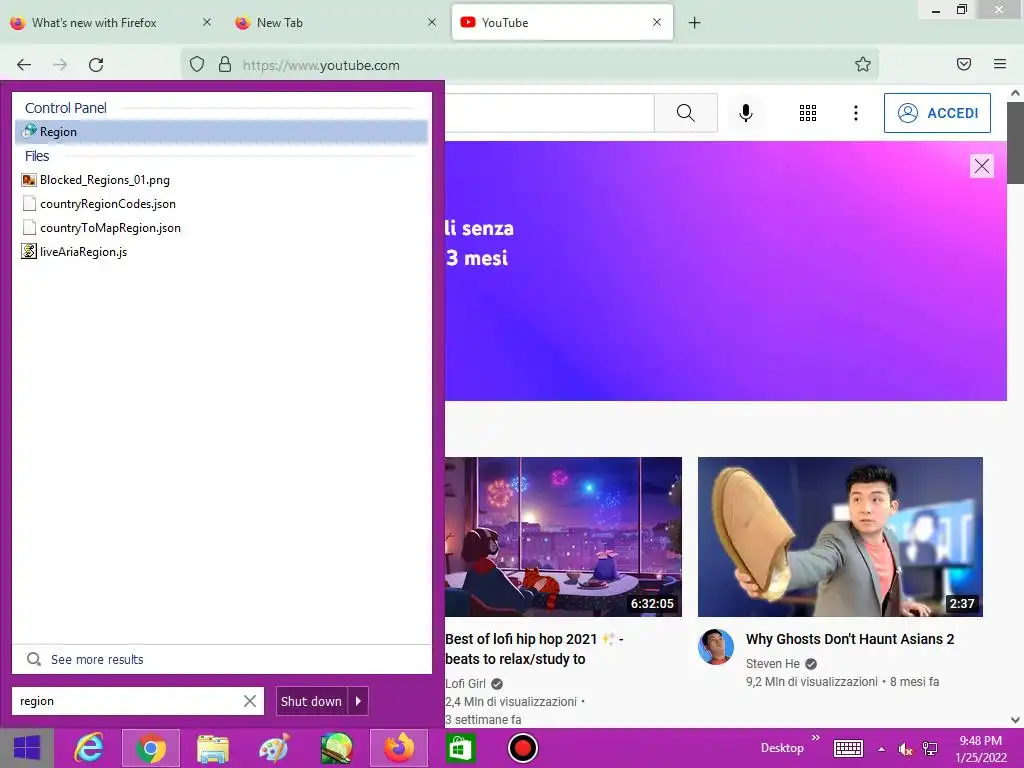Click See more results link
This screenshot has width=1024, height=768.
[x=97, y=660]
